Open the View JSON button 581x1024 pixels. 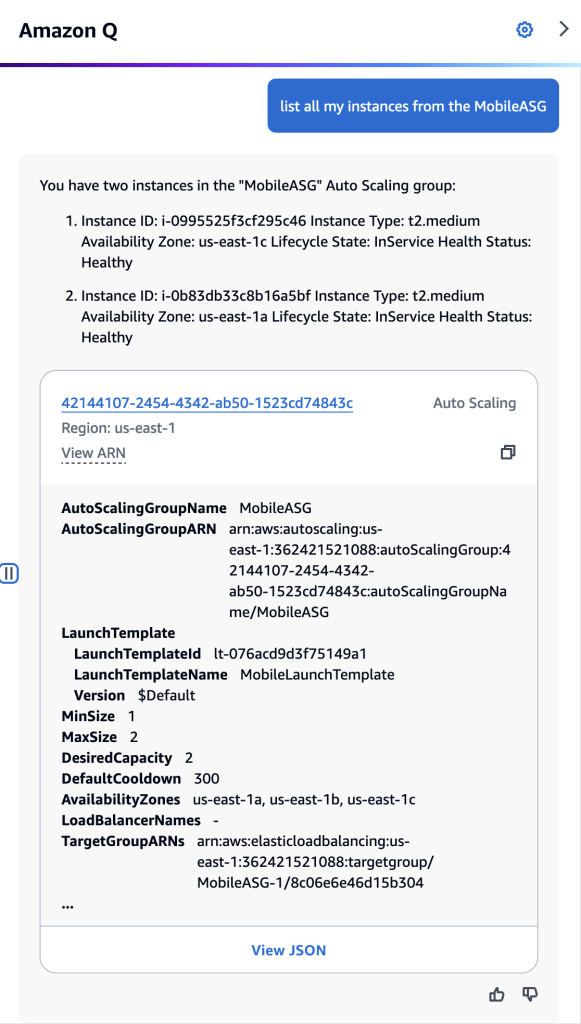click(x=288, y=949)
